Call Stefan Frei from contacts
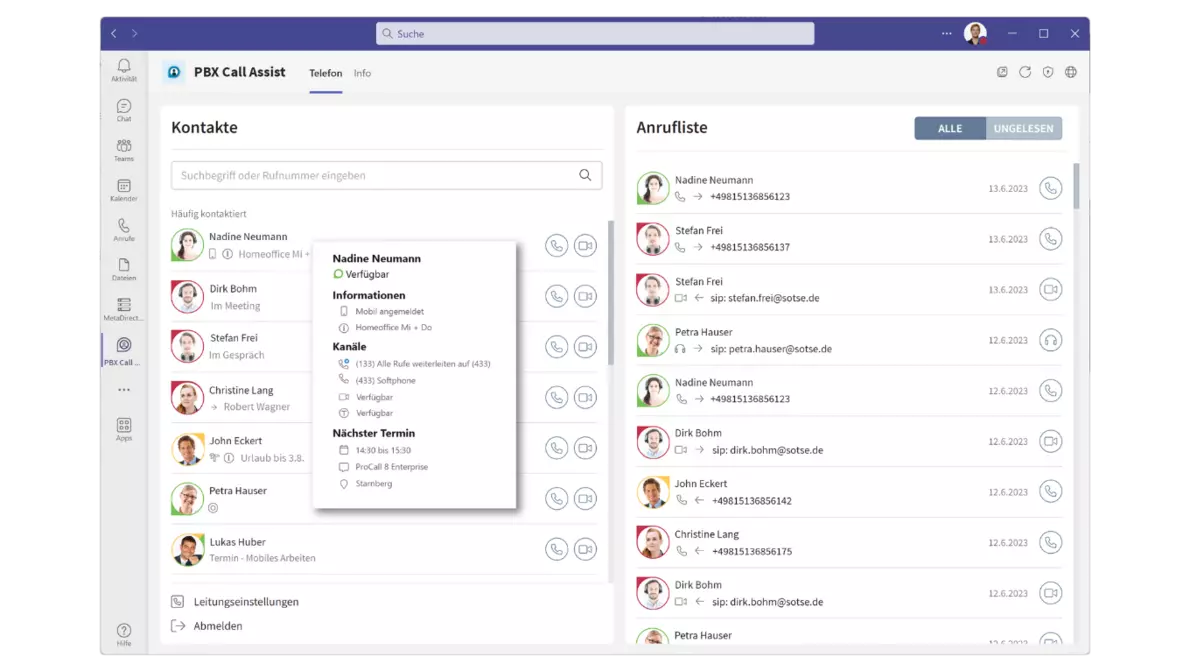The width and height of the screenshot is (1190, 671). tap(556, 347)
